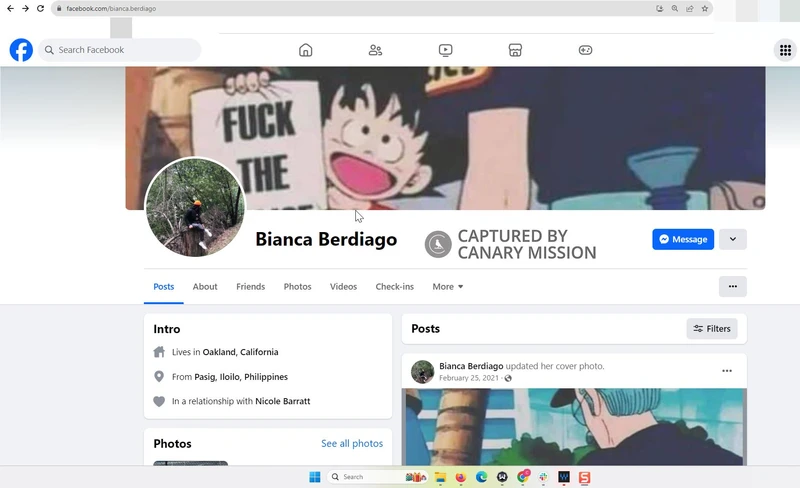Open the Pasig, Iloilo, Philippines link
Screen dimensions: 800x488
(241, 377)
